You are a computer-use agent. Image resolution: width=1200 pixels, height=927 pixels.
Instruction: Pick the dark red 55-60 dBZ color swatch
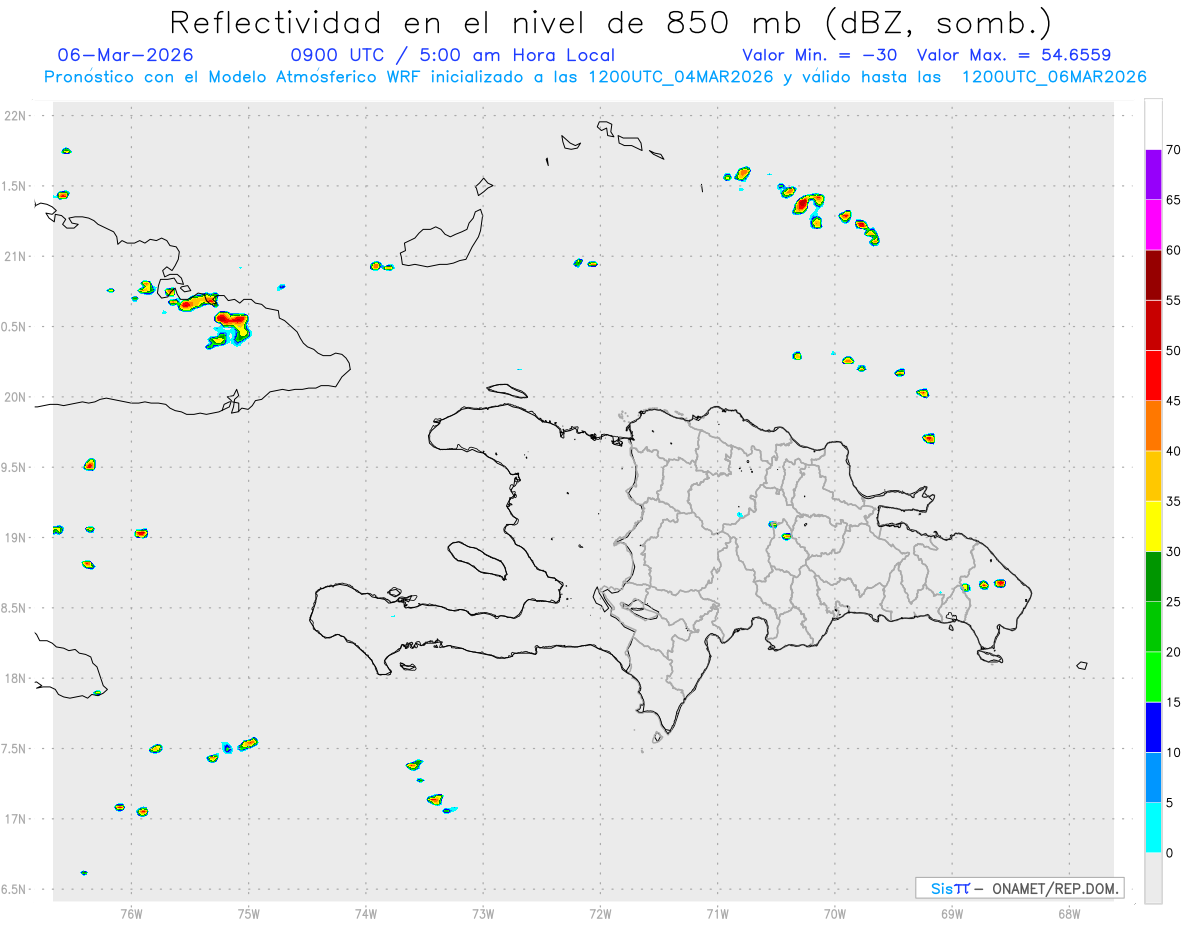coord(1153,275)
